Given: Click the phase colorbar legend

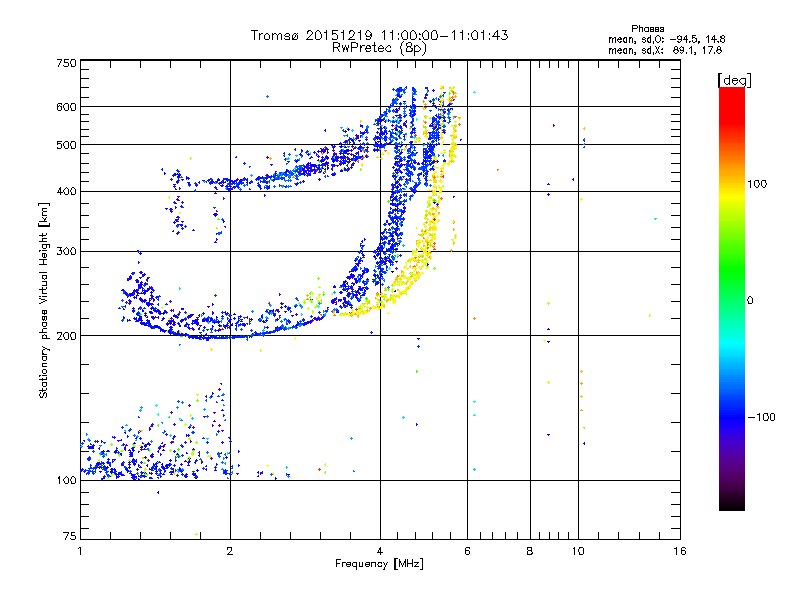Looking at the screenshot, I should [x=732, y=298].
